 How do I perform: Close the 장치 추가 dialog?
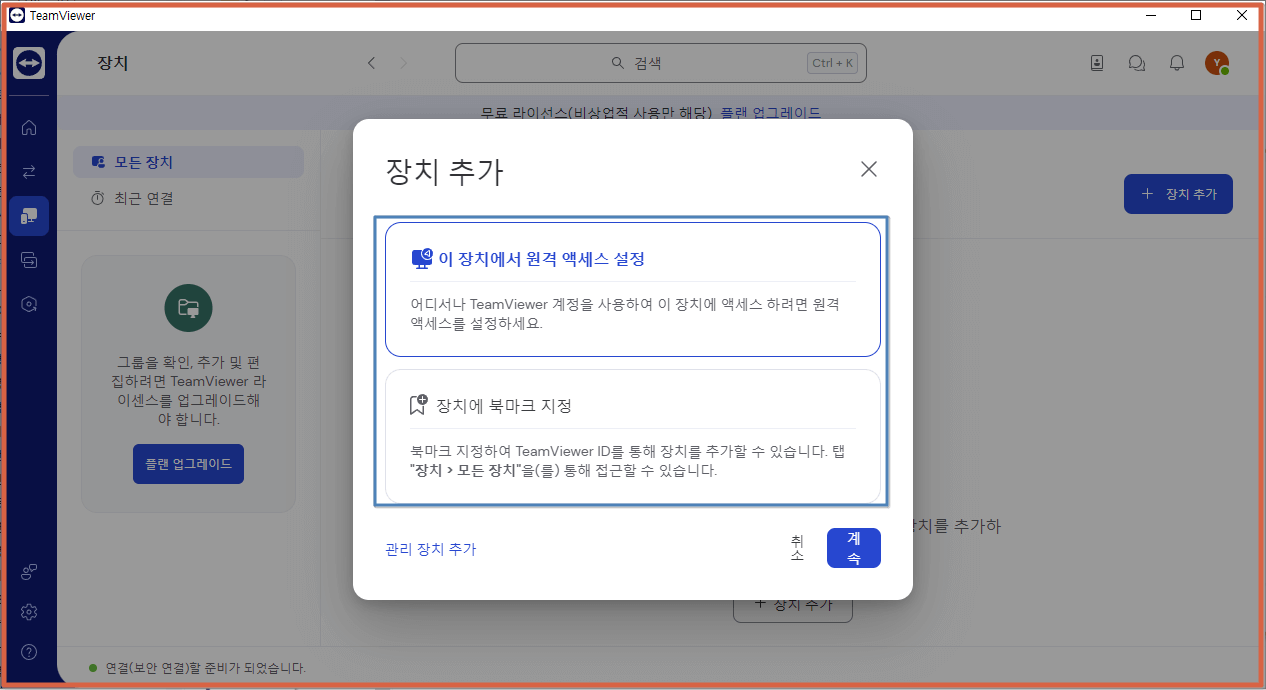869,169
